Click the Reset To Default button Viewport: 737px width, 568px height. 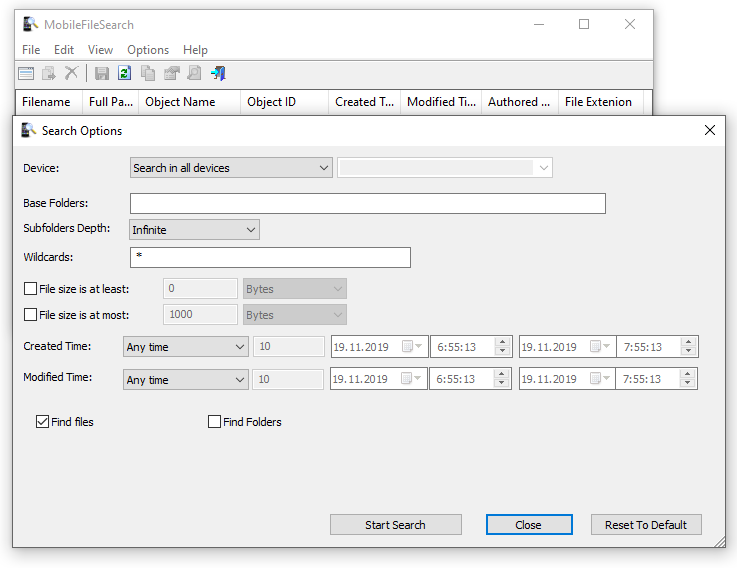(646, 525)
